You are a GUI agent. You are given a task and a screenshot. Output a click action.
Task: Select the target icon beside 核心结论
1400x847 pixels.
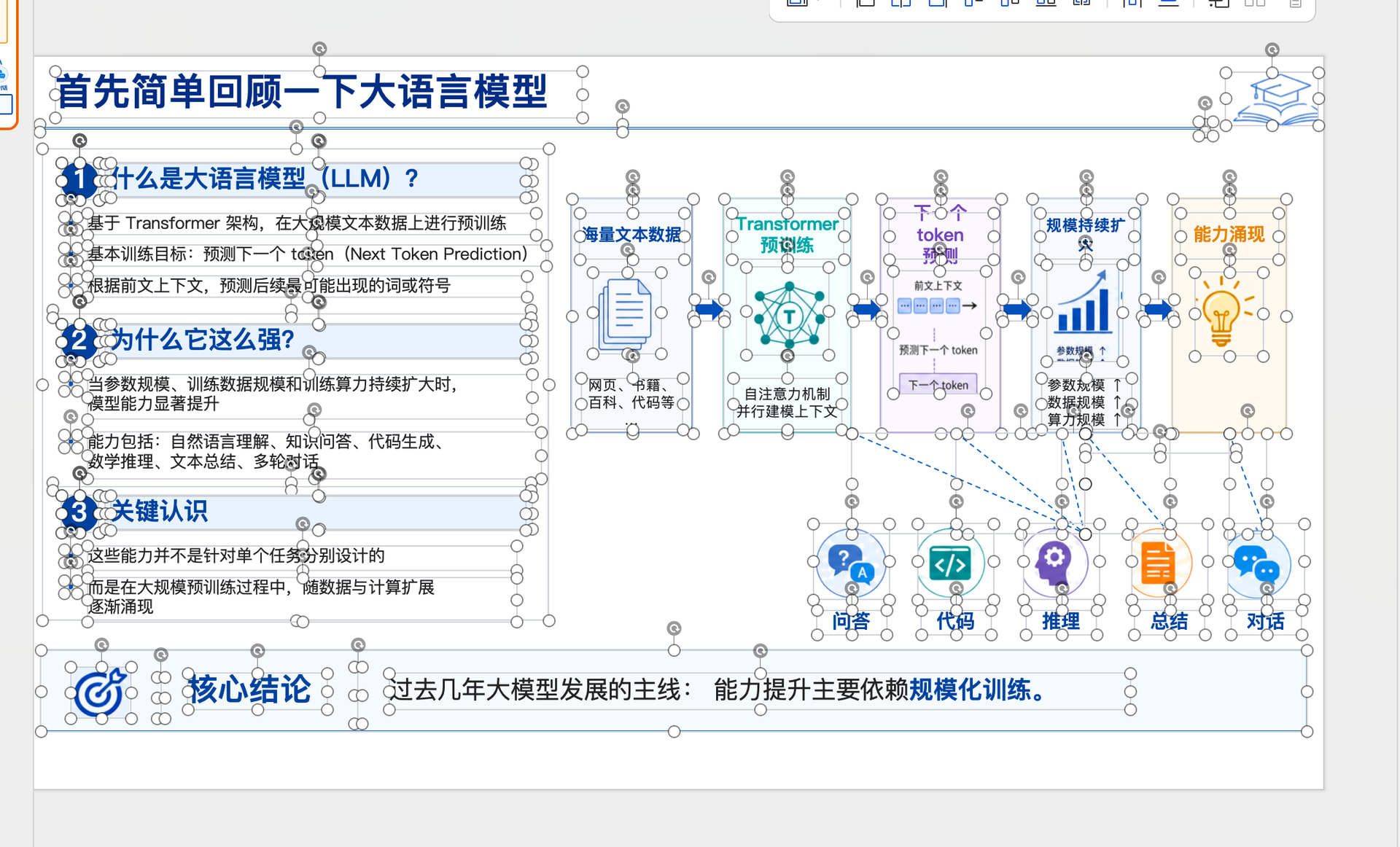pos(101,692)
